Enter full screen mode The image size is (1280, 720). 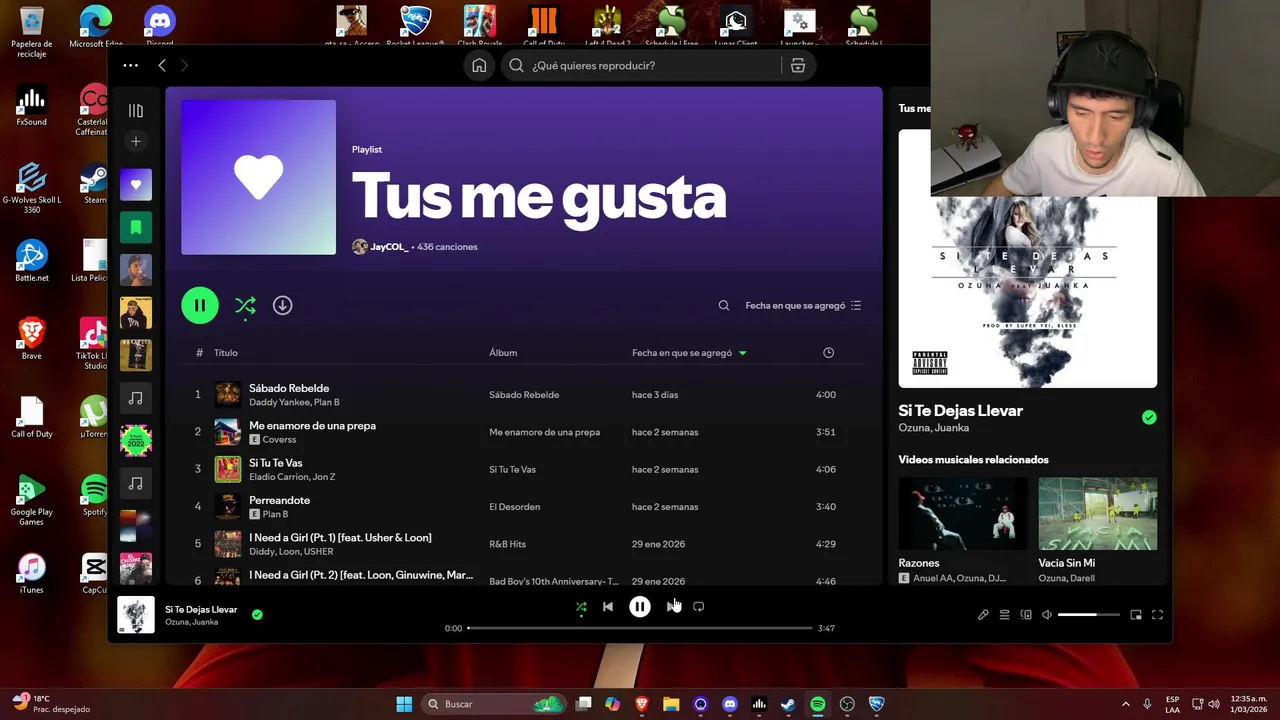pos(1157,615)
